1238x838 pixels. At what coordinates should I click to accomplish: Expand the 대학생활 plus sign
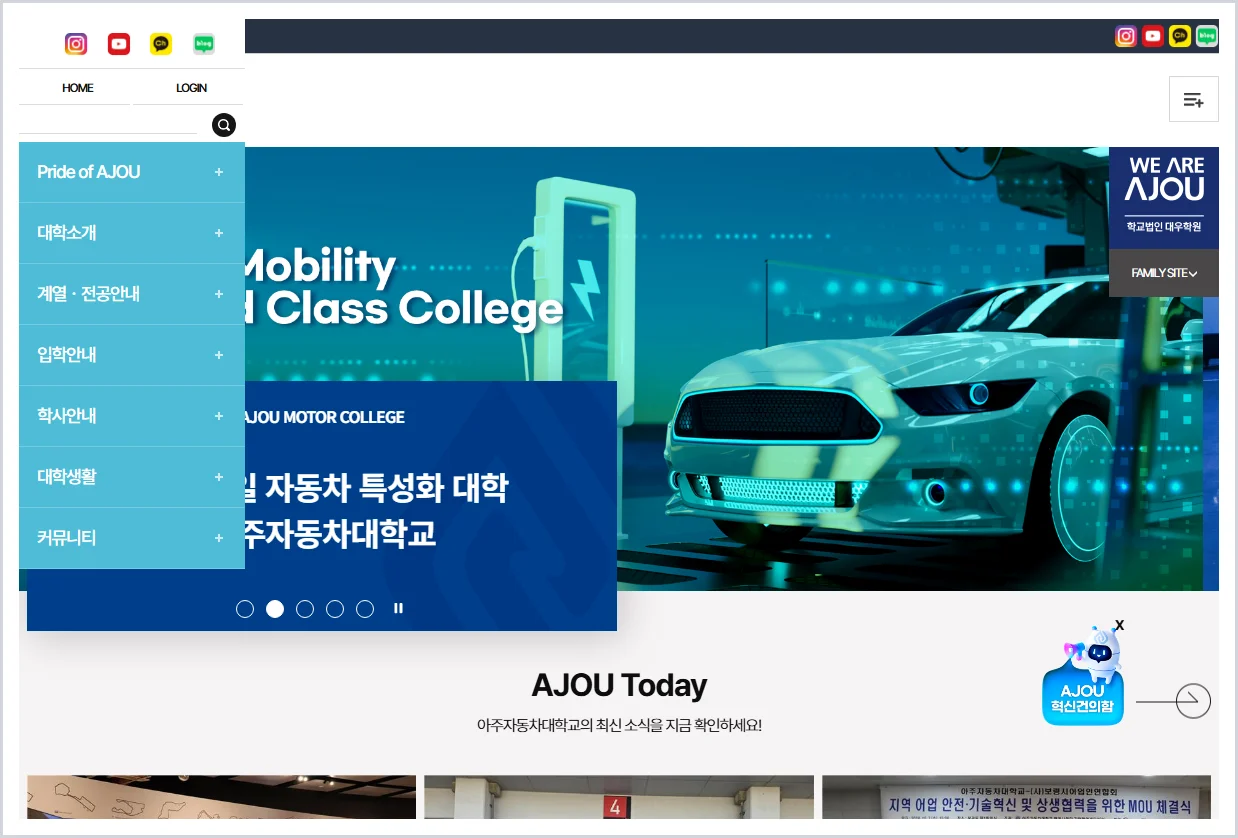[x=219, y=477]
